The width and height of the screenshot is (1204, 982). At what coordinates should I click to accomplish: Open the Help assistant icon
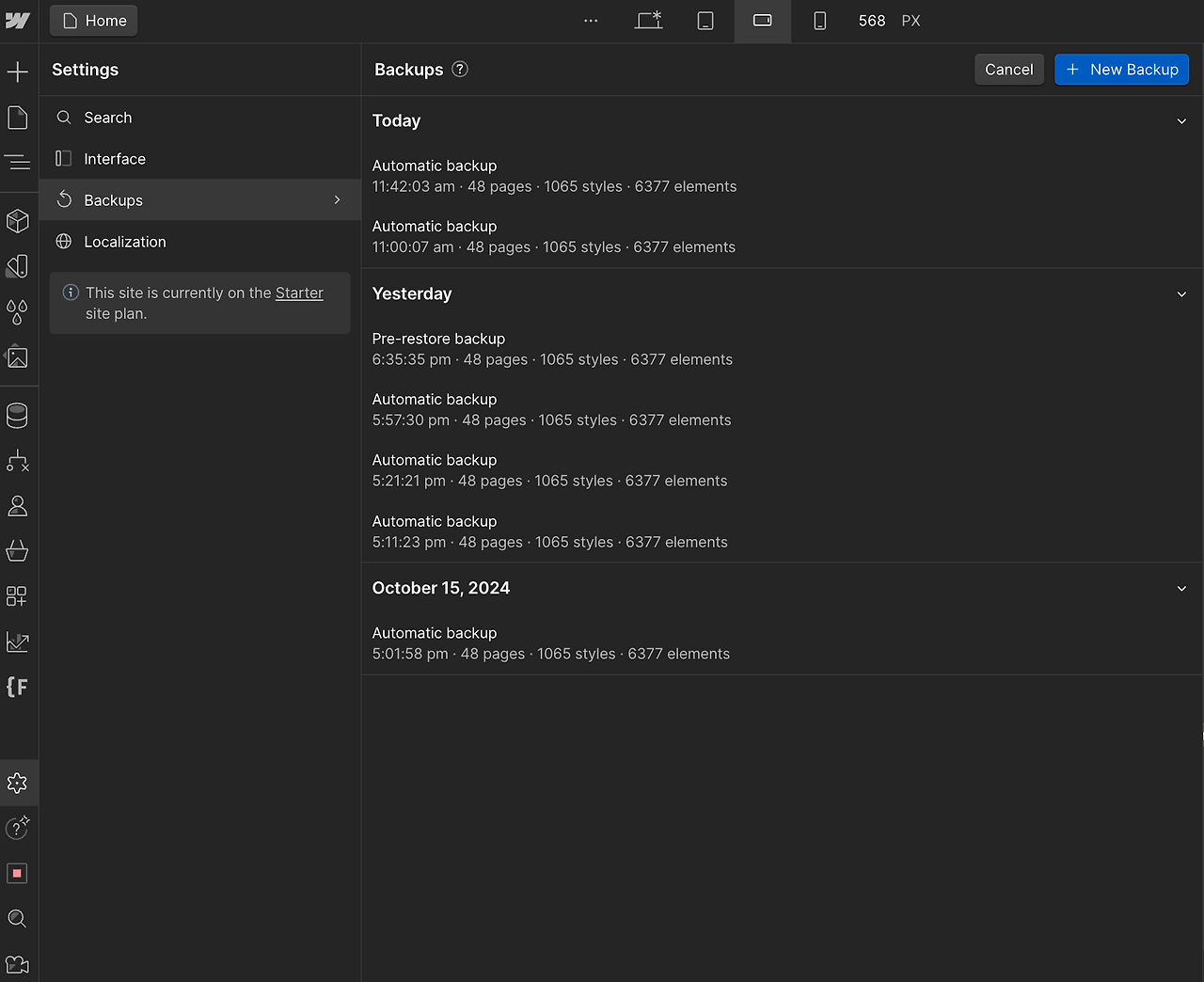click(18, 828)
